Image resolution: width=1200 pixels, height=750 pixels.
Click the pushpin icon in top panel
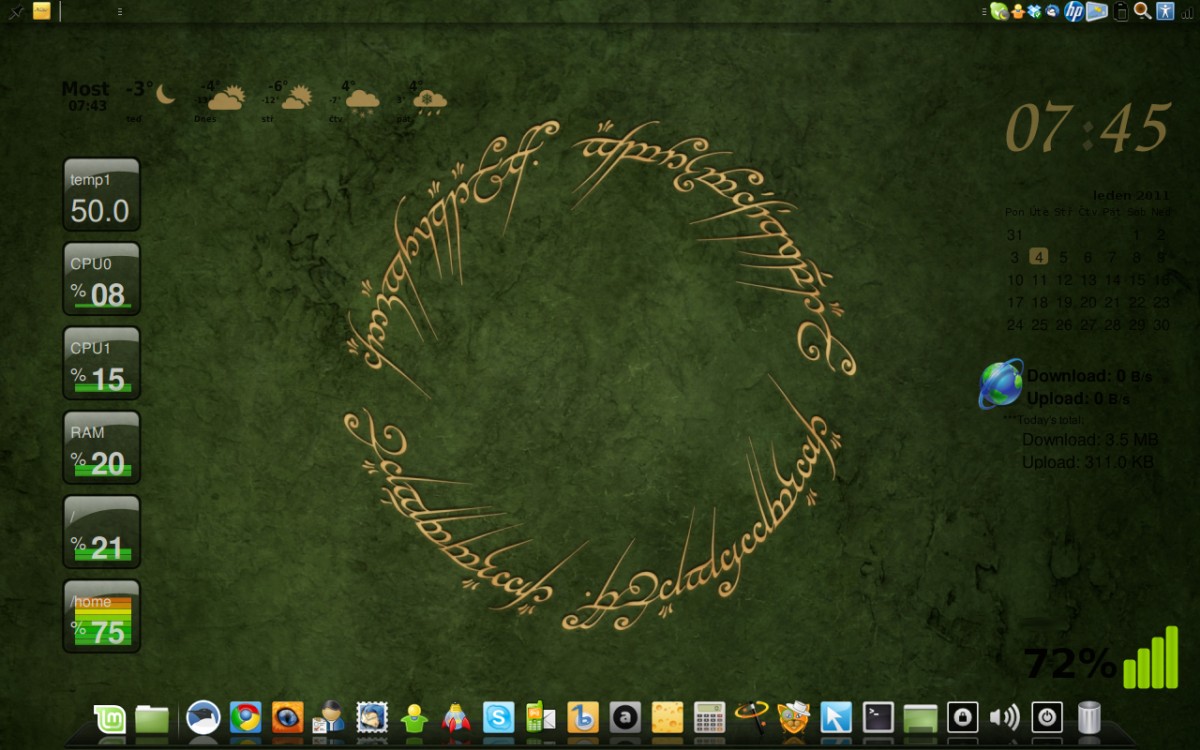click(14, 12)
